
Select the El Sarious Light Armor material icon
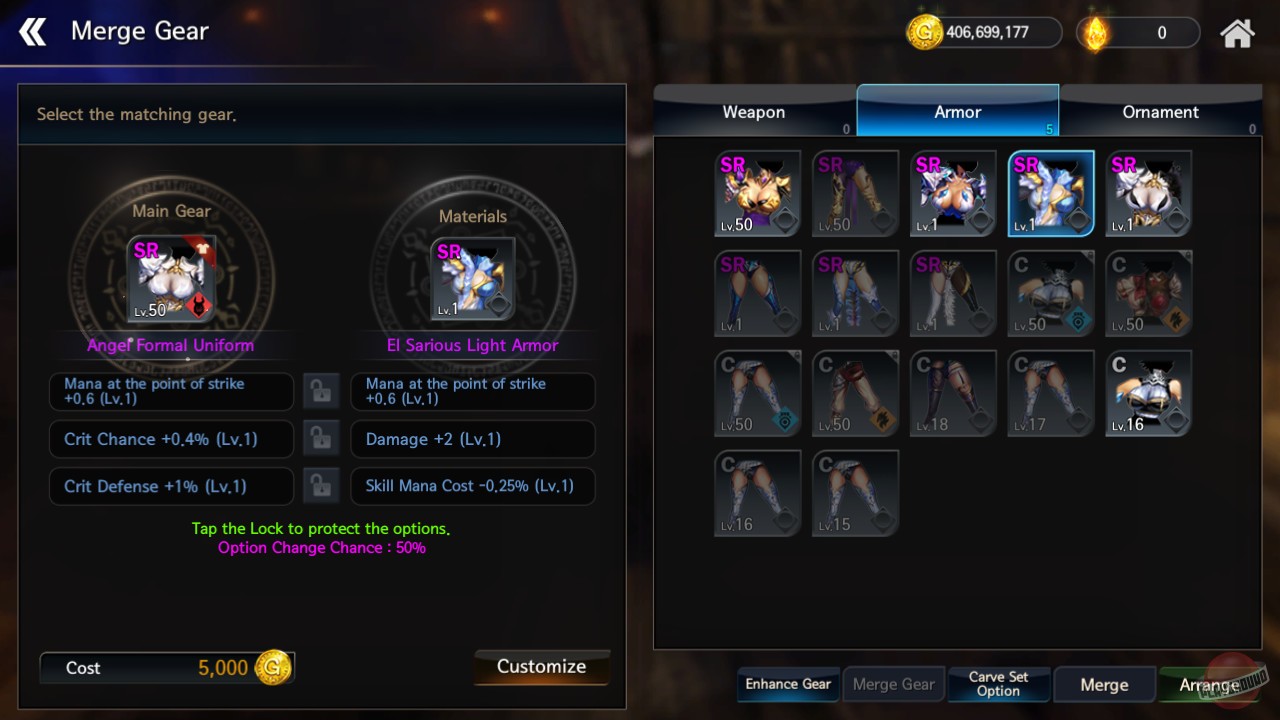473,279
